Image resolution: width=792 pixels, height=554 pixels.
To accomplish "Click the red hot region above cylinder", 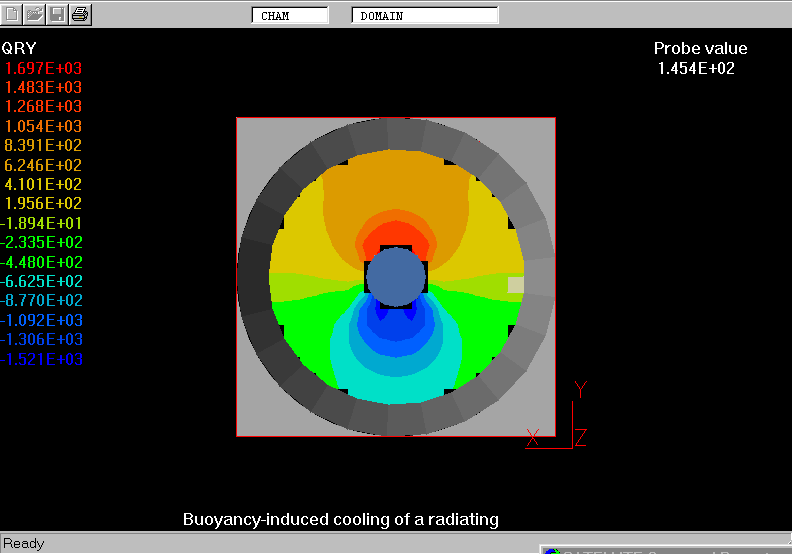I will [x=396, y=232].
